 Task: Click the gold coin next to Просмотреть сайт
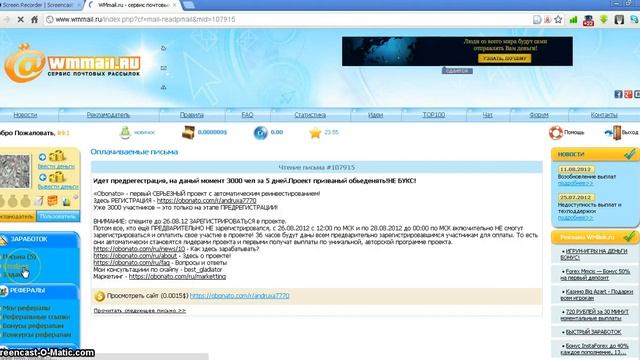100,296
